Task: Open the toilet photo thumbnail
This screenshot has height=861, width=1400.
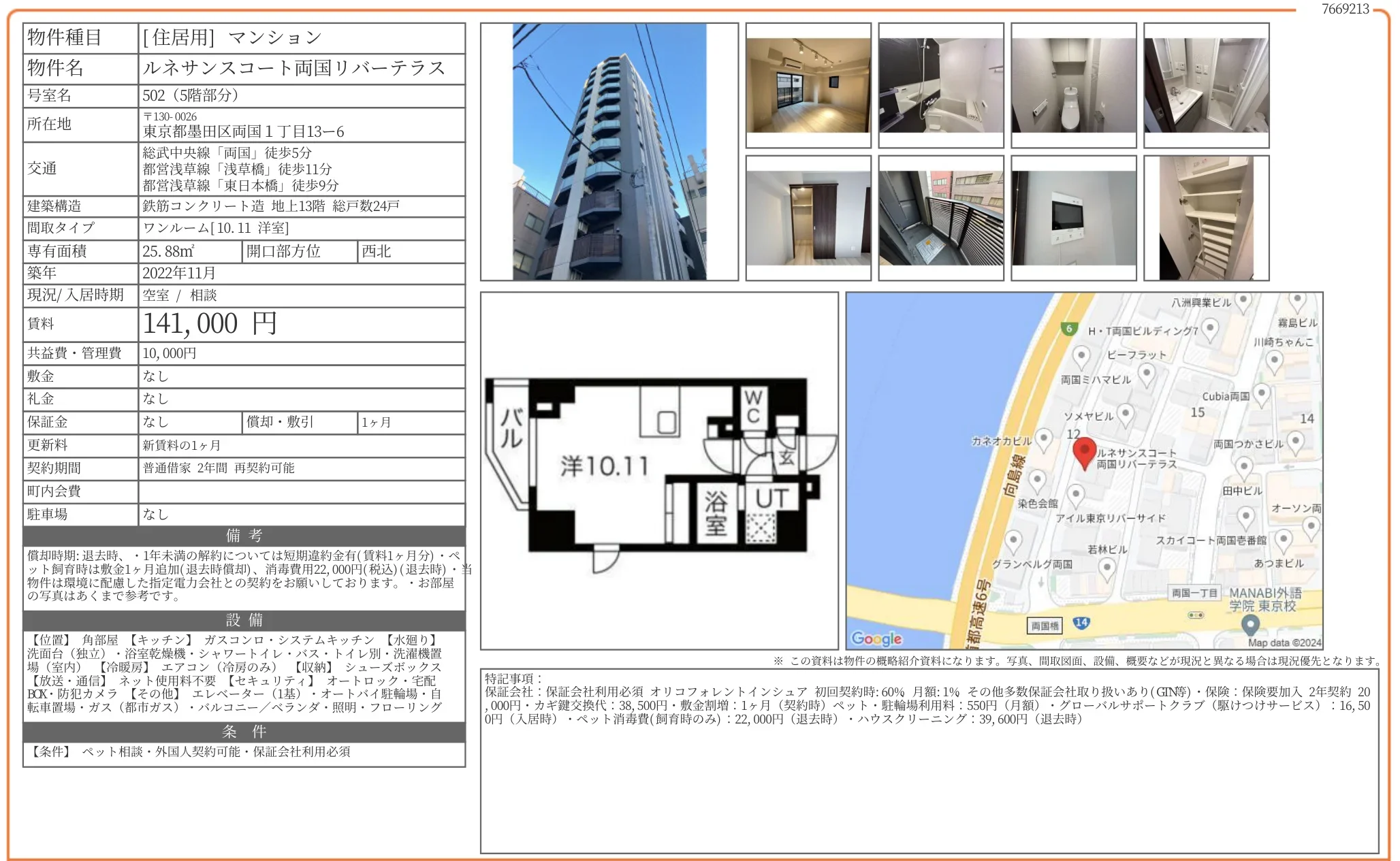Action: [1074, 86]
